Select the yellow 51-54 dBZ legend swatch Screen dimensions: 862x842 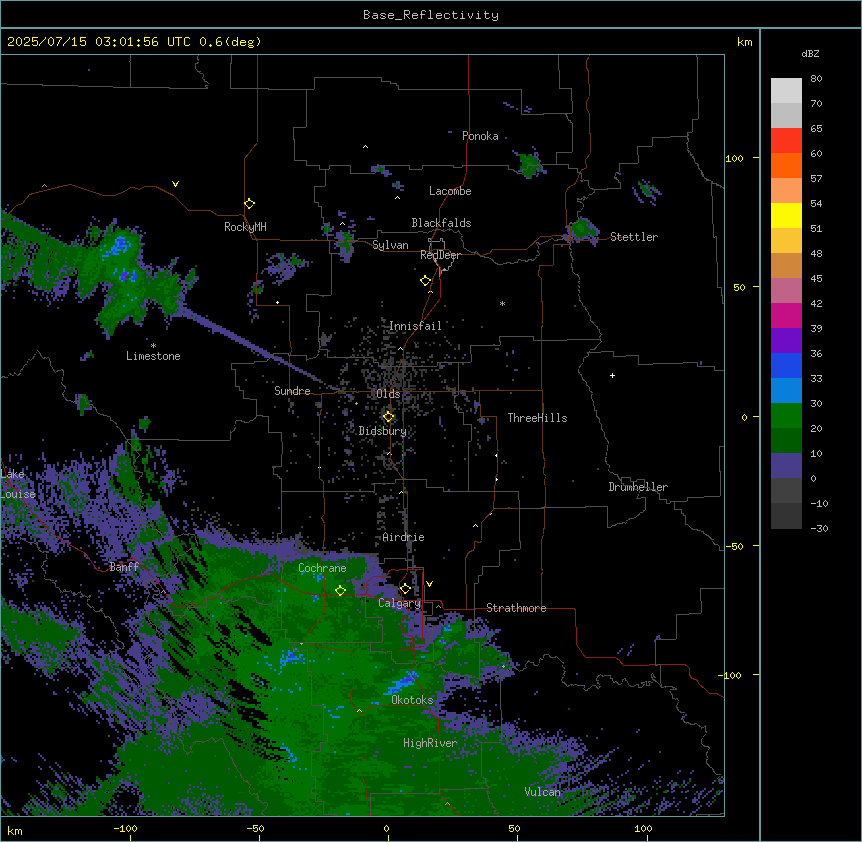786,215
